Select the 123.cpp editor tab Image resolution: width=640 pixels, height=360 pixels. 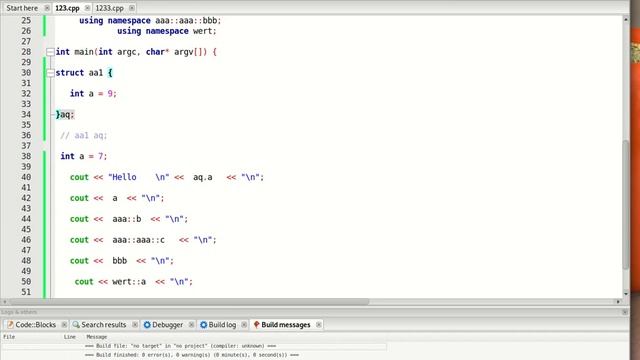[x=67, y=8]
